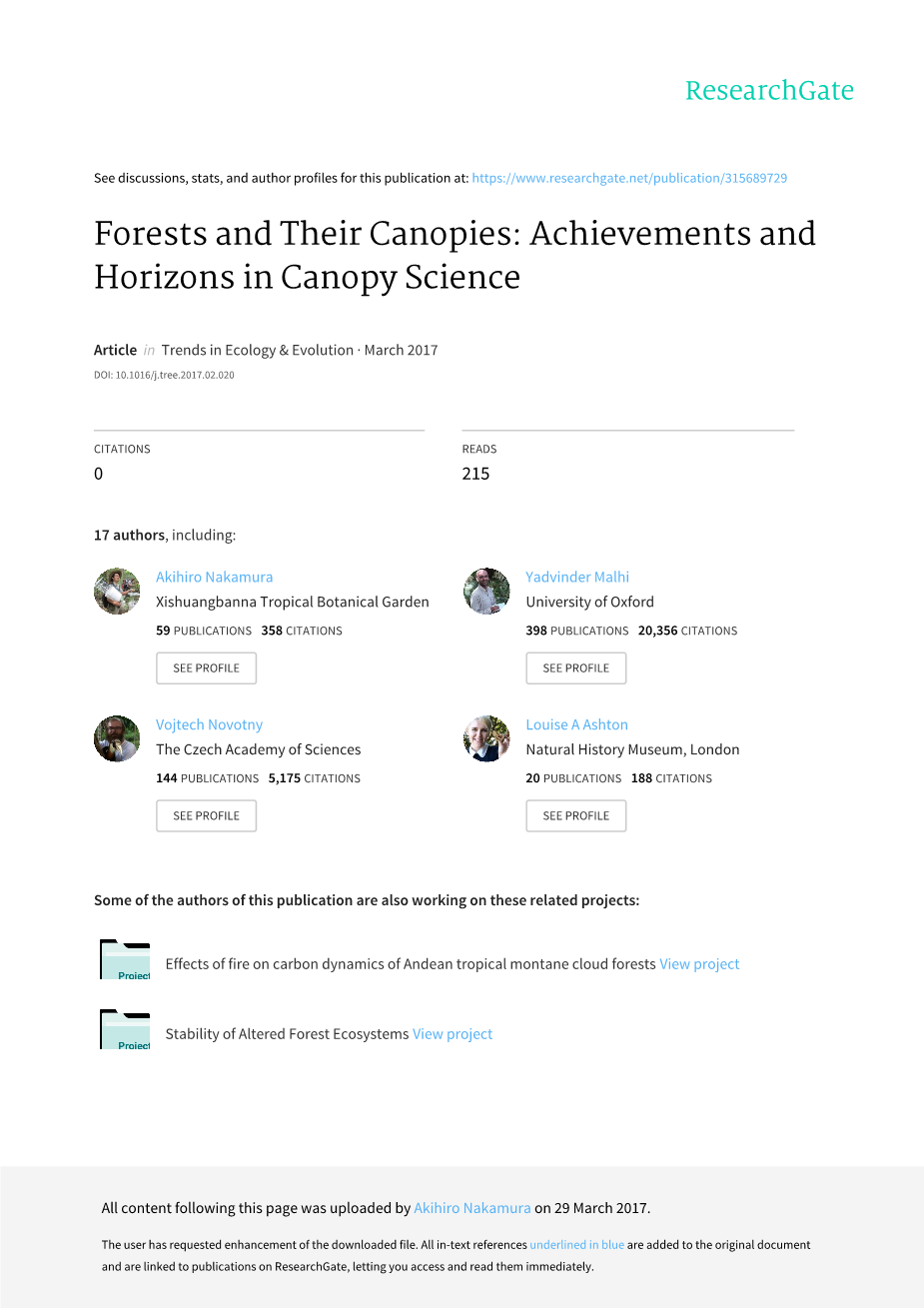Open Akihiro Nakamura author name link

(214, 577)
